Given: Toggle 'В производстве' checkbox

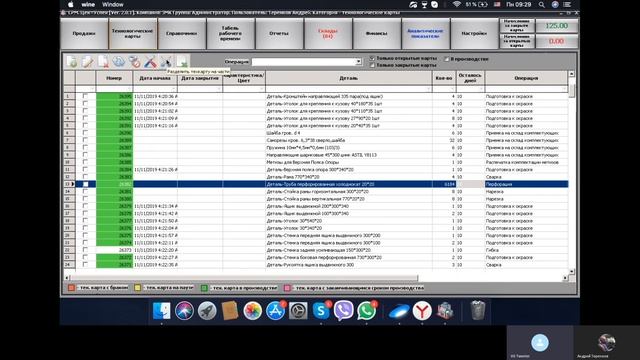Looking at the screenshot, I should coord(447,59).
